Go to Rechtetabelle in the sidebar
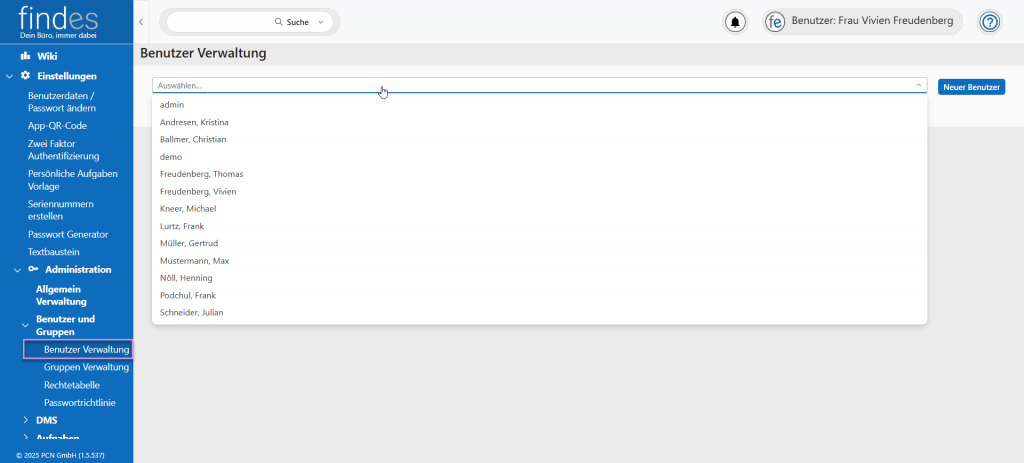Image resolution: width=1024 pixels, height=463 pixels. tap(72, 385)
